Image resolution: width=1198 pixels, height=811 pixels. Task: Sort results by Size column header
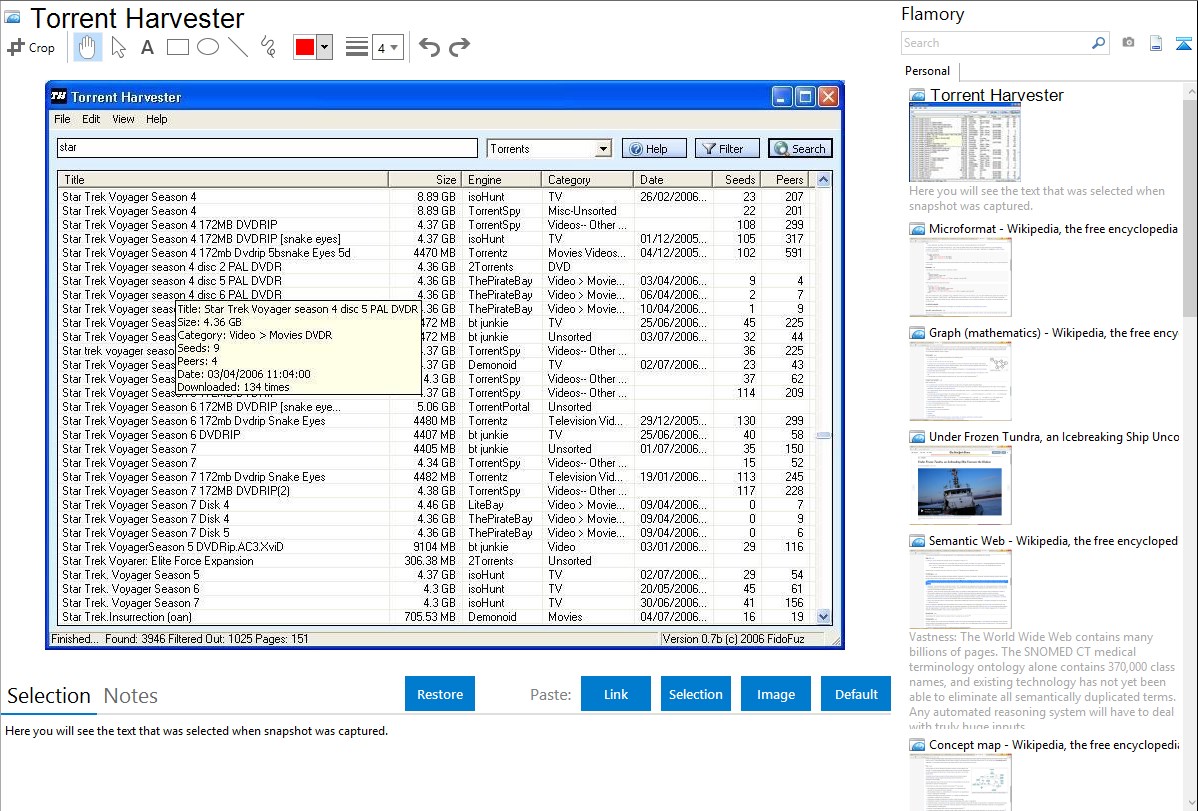[424, 180]
